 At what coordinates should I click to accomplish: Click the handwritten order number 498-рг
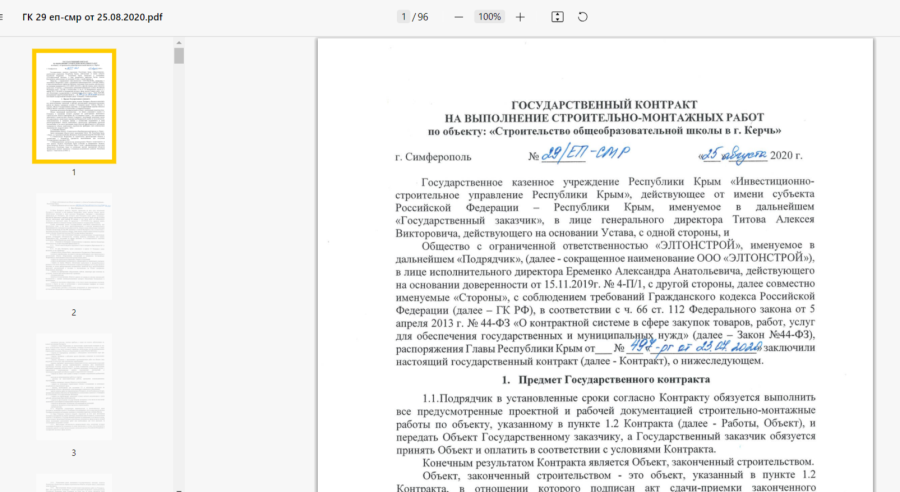click(650, 346)
